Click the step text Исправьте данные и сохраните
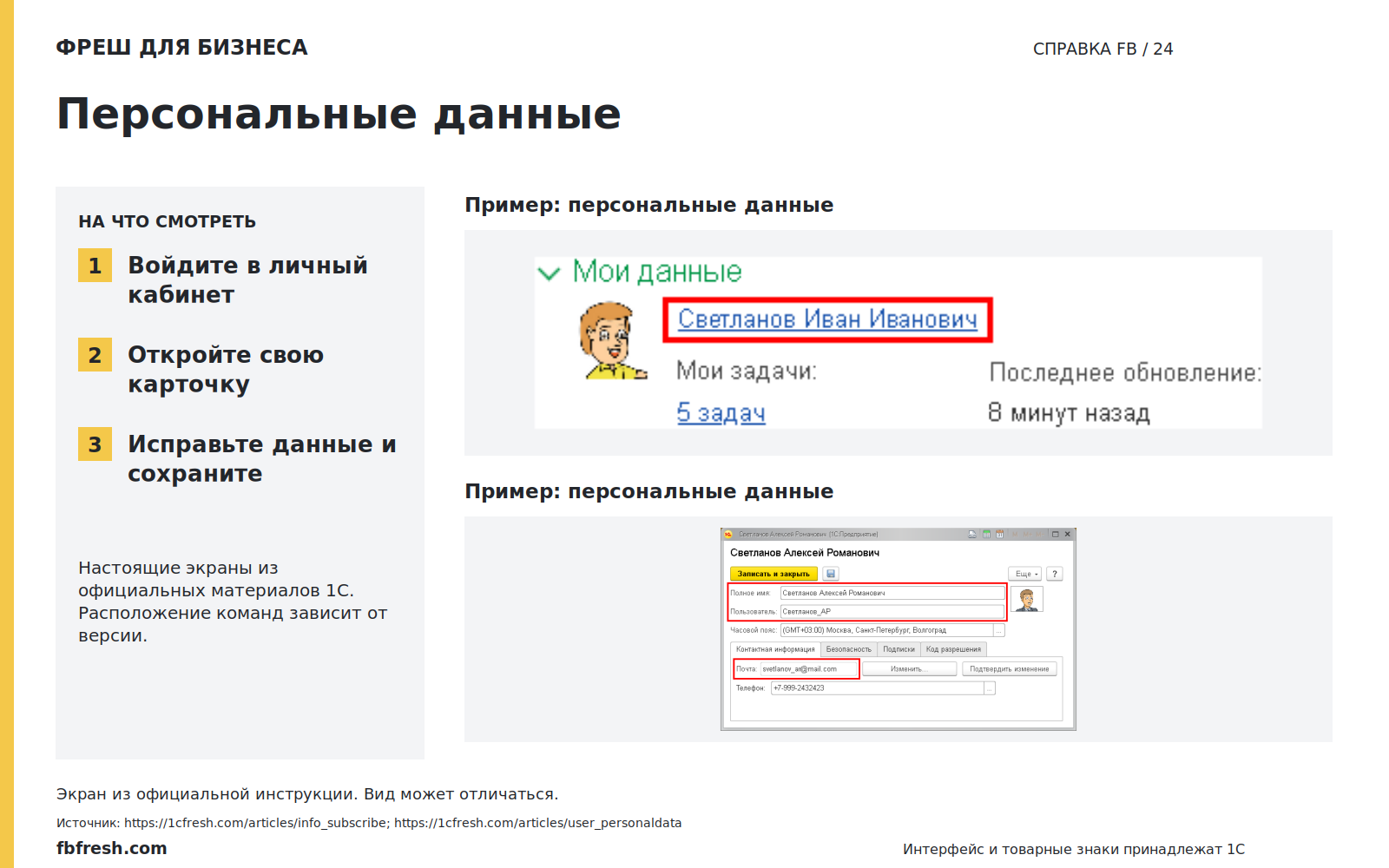The width and height of the screenshot is (1389, 868). pos(261,458)
